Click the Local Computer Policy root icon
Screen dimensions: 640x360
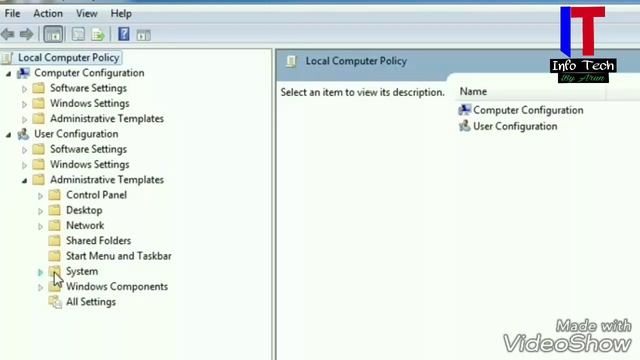pos(7,58)
